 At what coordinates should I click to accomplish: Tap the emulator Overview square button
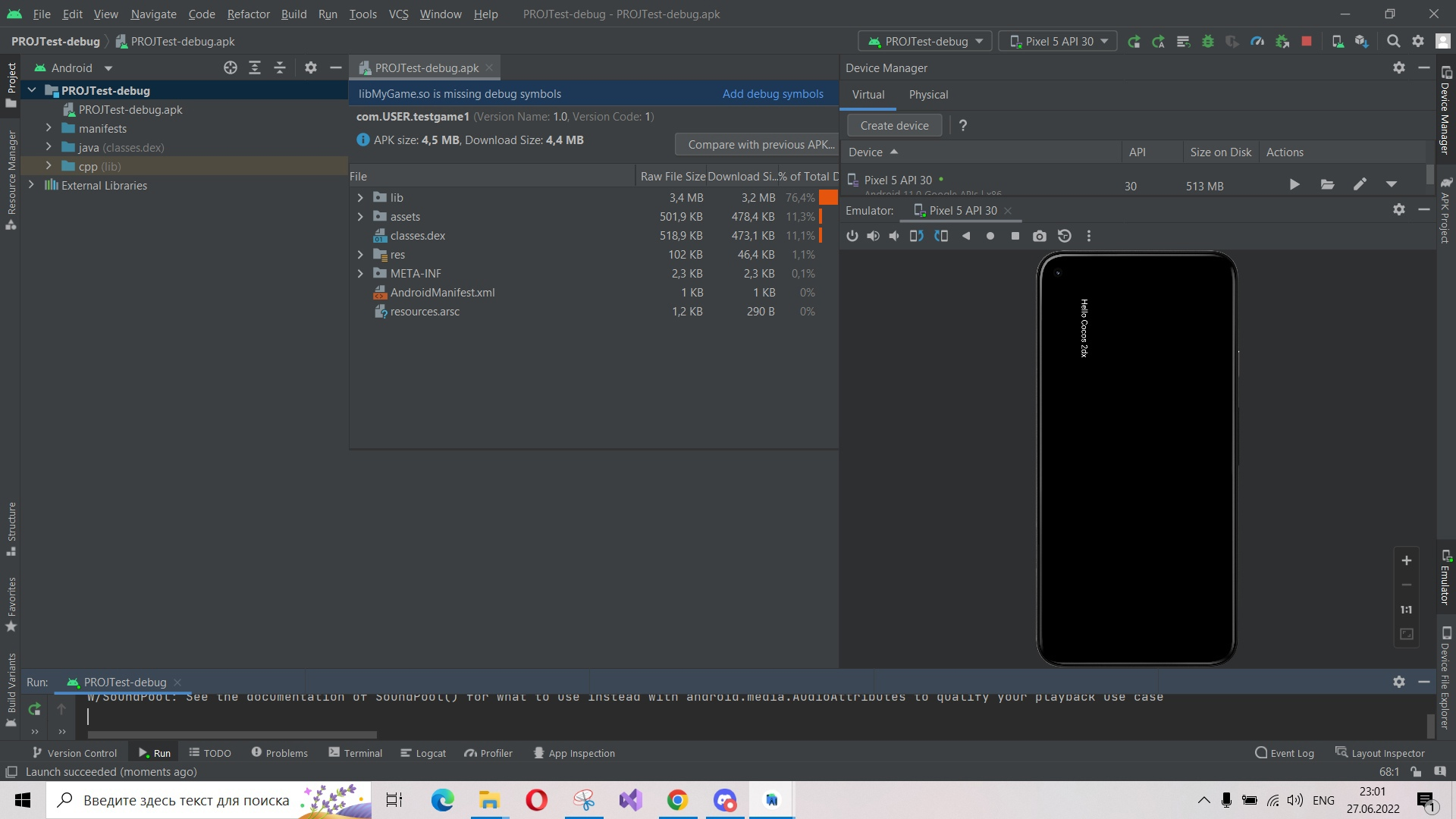pos(1015,236)
